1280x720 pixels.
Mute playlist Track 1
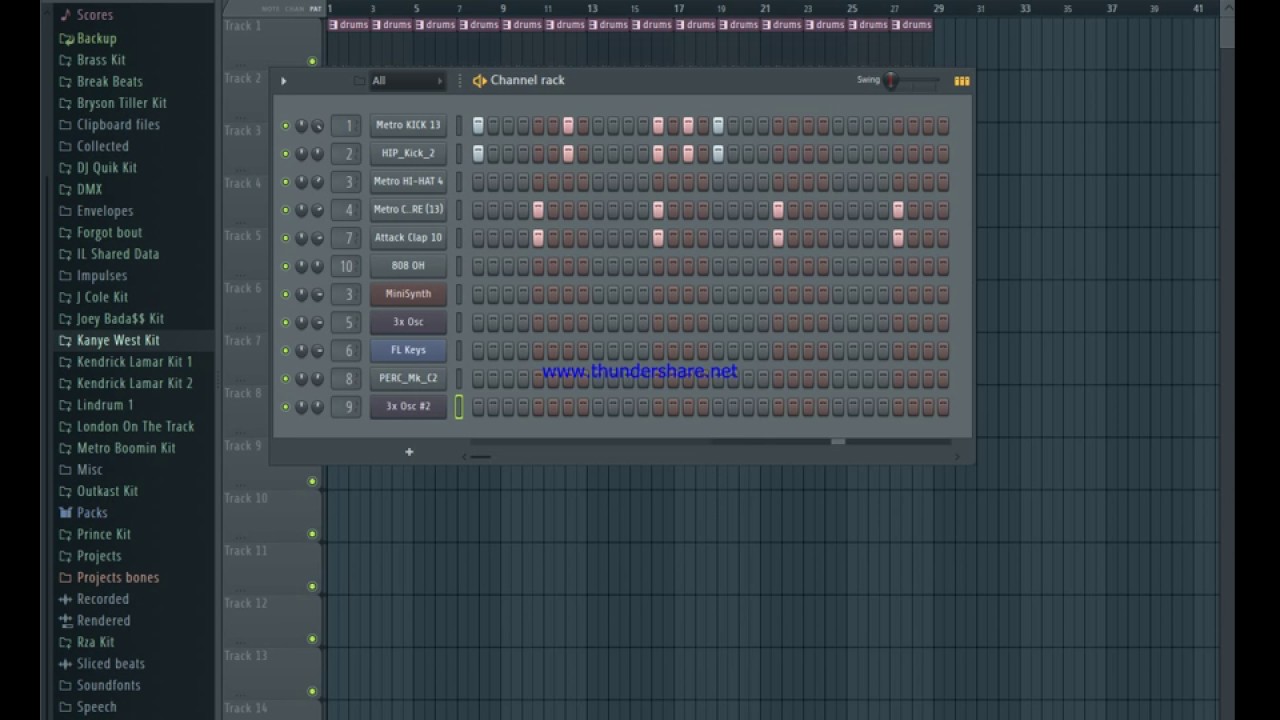pyautogui.click(x=312, y=62)
